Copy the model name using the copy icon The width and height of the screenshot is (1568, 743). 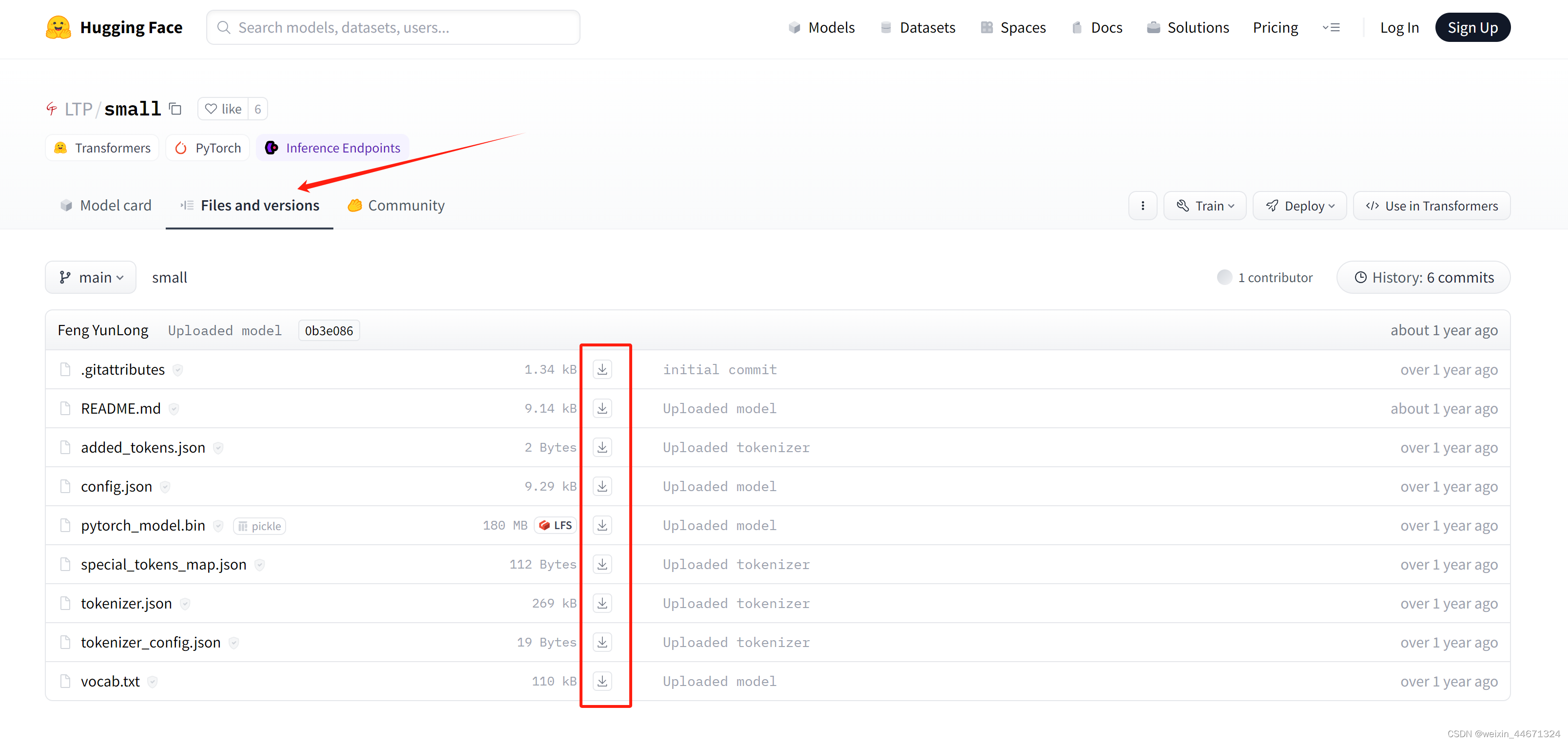[174, 108]
